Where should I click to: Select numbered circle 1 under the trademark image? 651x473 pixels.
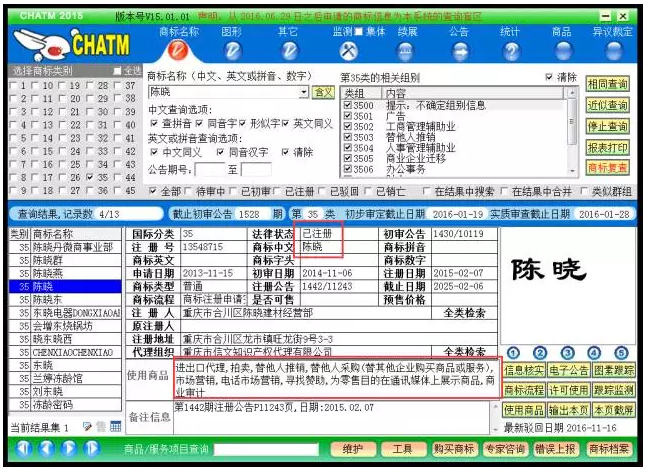coord(514,353)
